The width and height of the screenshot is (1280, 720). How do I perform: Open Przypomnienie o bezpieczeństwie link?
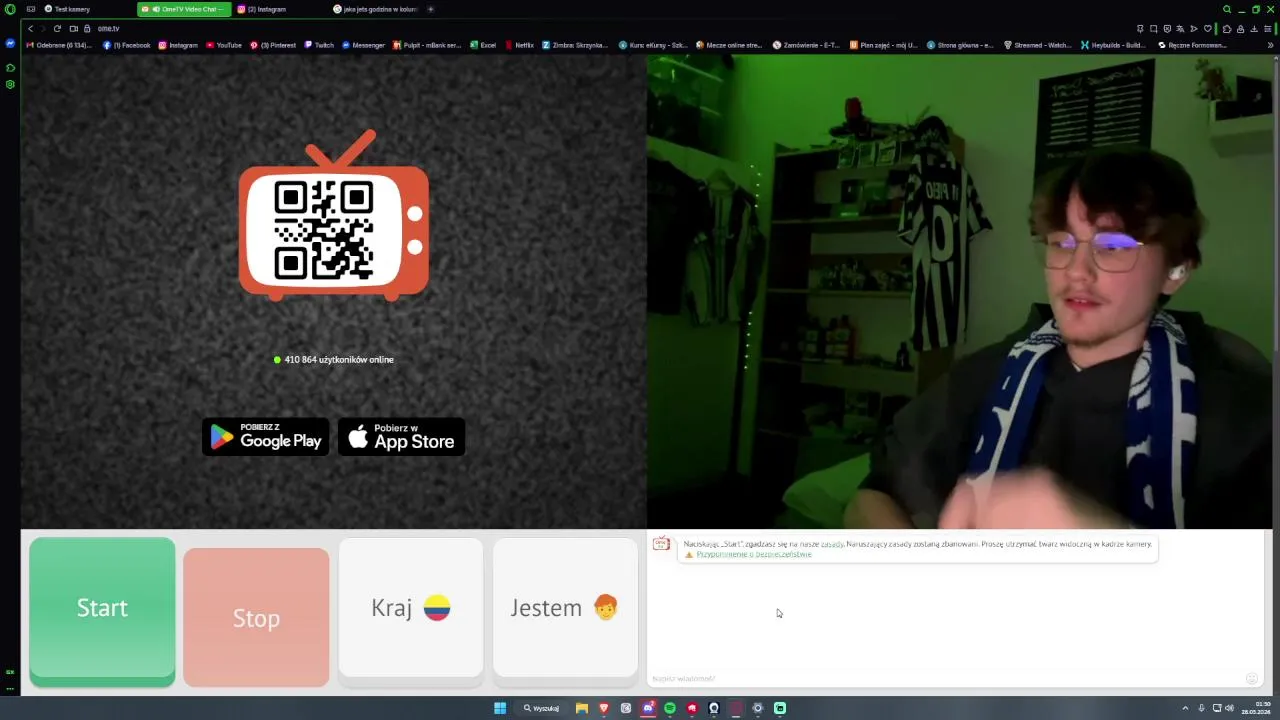[754, 554]
